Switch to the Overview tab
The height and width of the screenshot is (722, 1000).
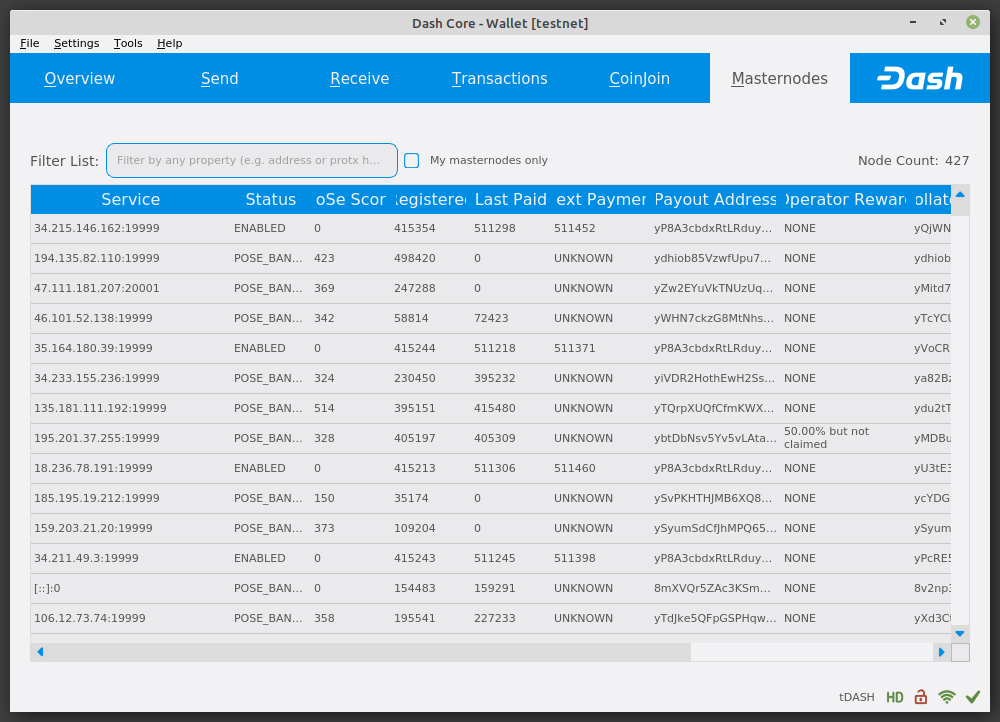(x=80, y=78)
